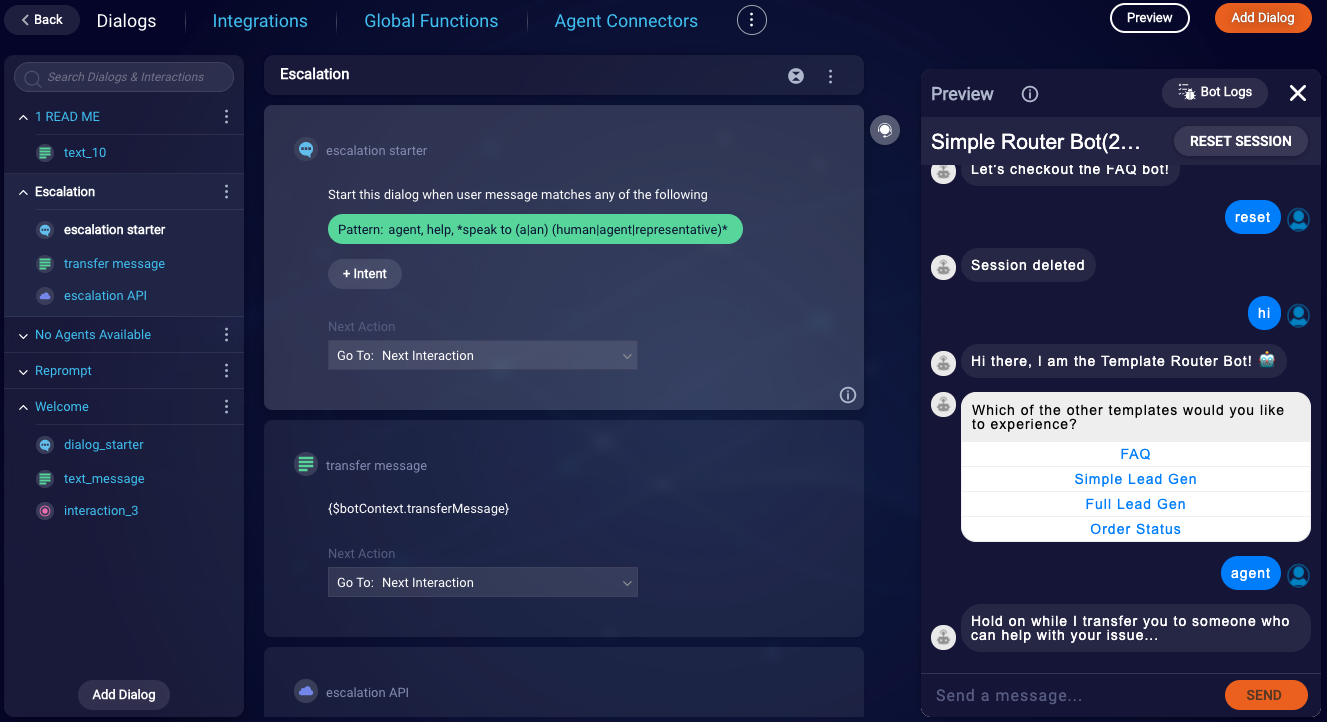Click the Send a message input field
This screenshot has height=722, width=1327.
tap(1073, 695)
